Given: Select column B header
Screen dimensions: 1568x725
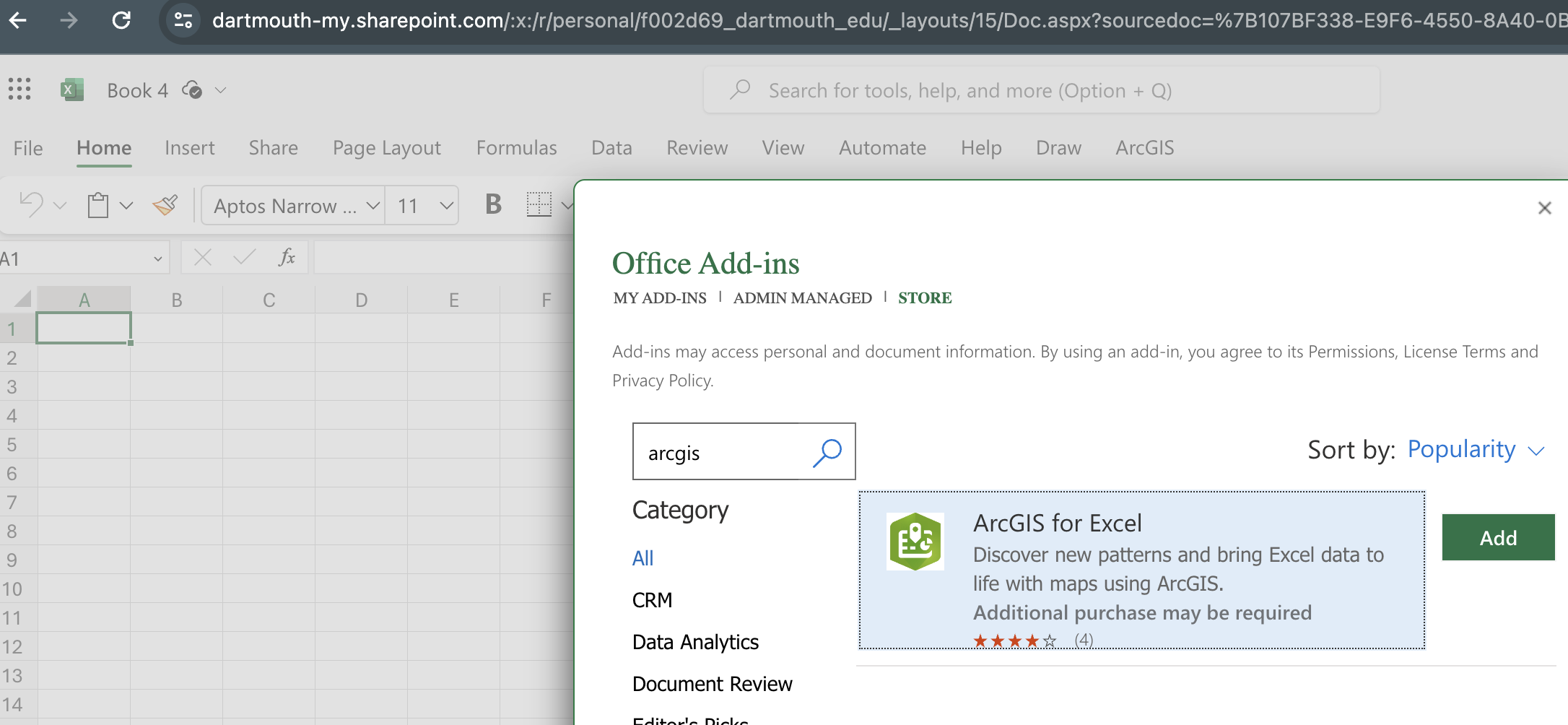Looking at the screenshot, I should [x=177, y=300].
